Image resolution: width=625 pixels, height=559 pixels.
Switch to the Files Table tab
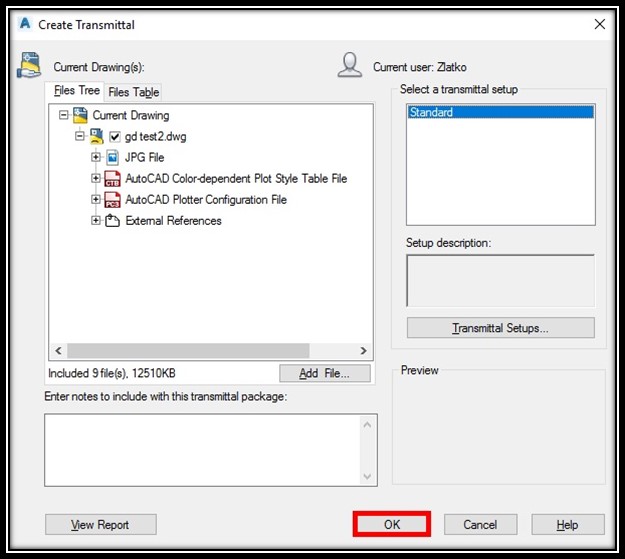click(x=134, y=92)
